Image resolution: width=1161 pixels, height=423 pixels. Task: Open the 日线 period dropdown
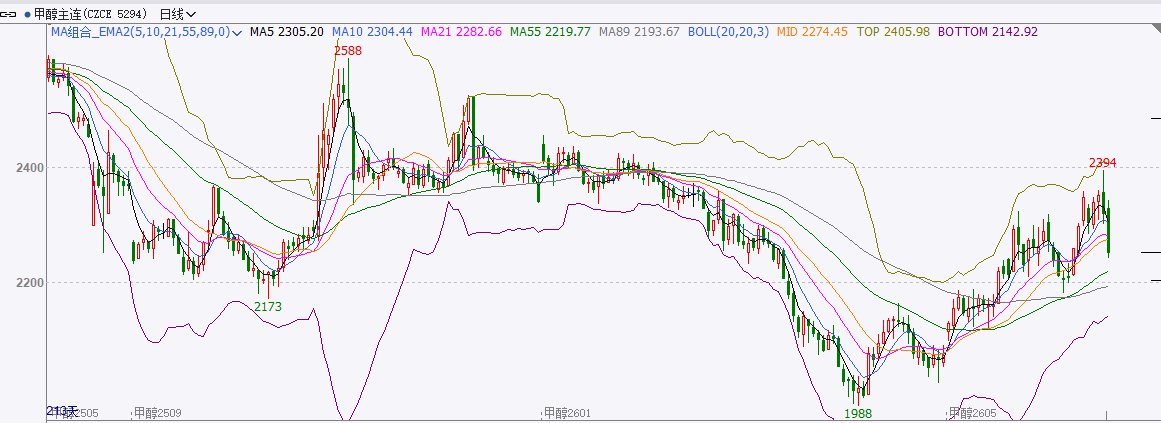pos(178,14)
